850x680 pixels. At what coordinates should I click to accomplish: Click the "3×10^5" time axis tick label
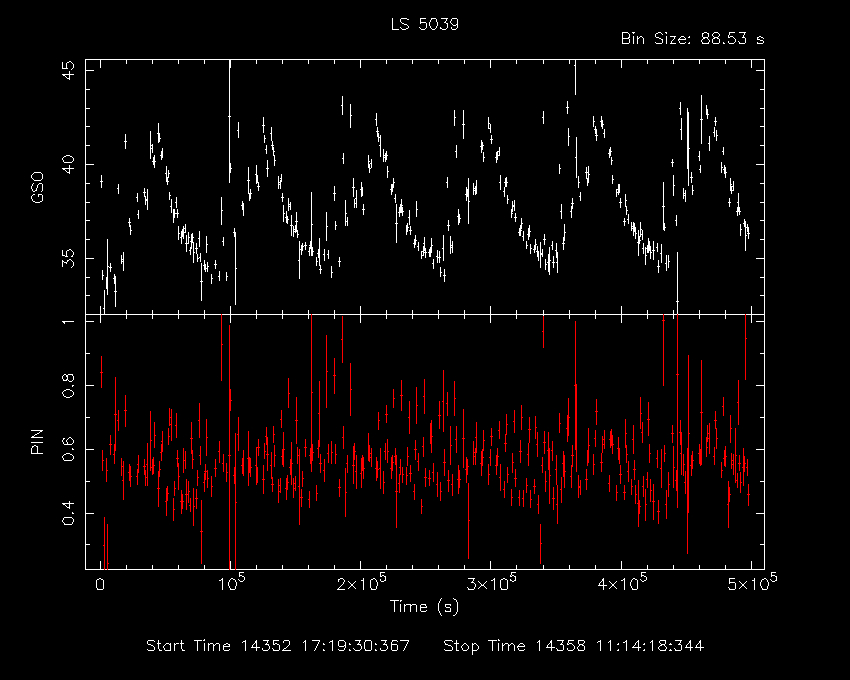(x=492, y=582)
